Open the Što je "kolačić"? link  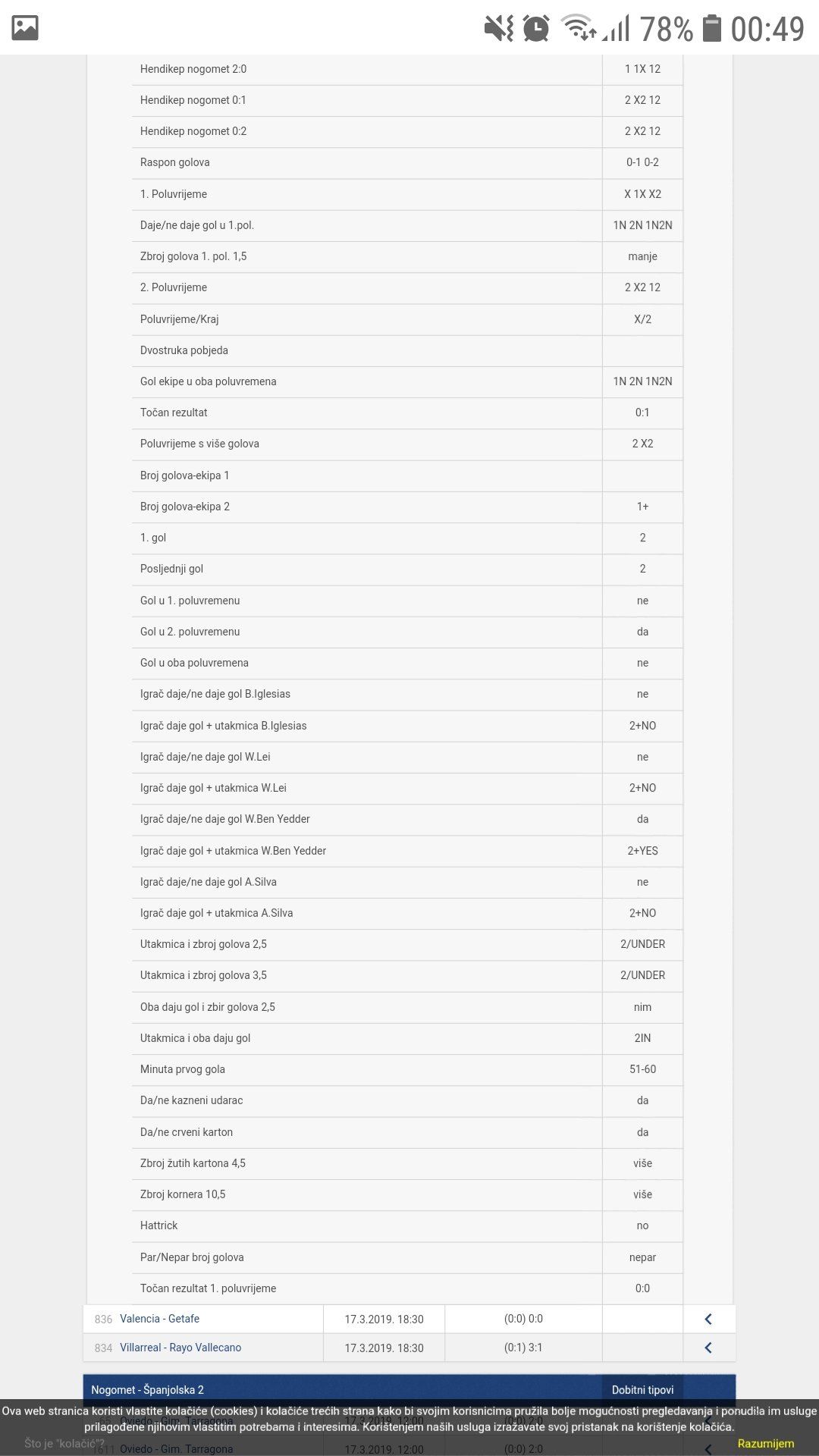[x=64, y=1443]
